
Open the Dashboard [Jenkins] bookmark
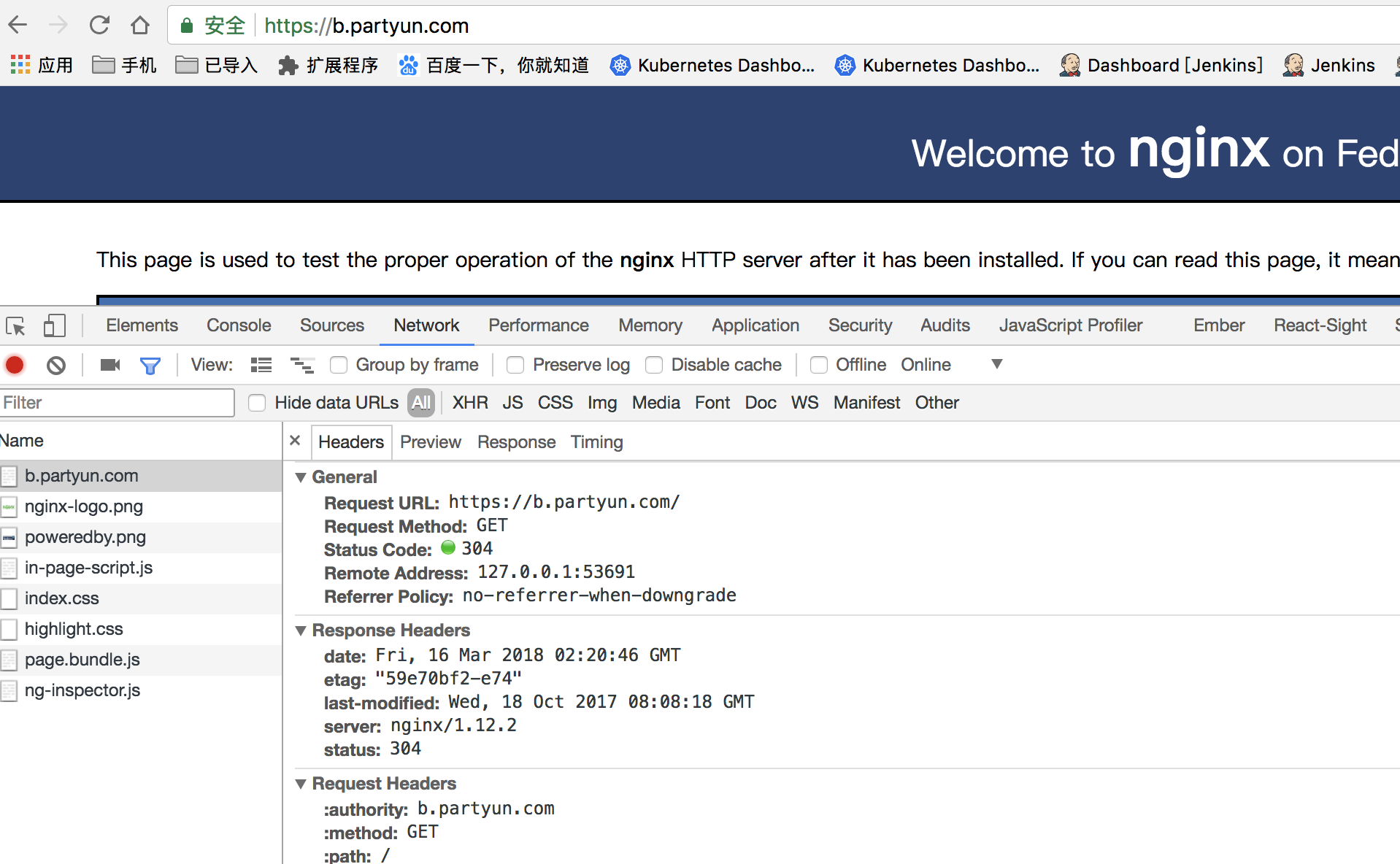tap(1161, 65)
